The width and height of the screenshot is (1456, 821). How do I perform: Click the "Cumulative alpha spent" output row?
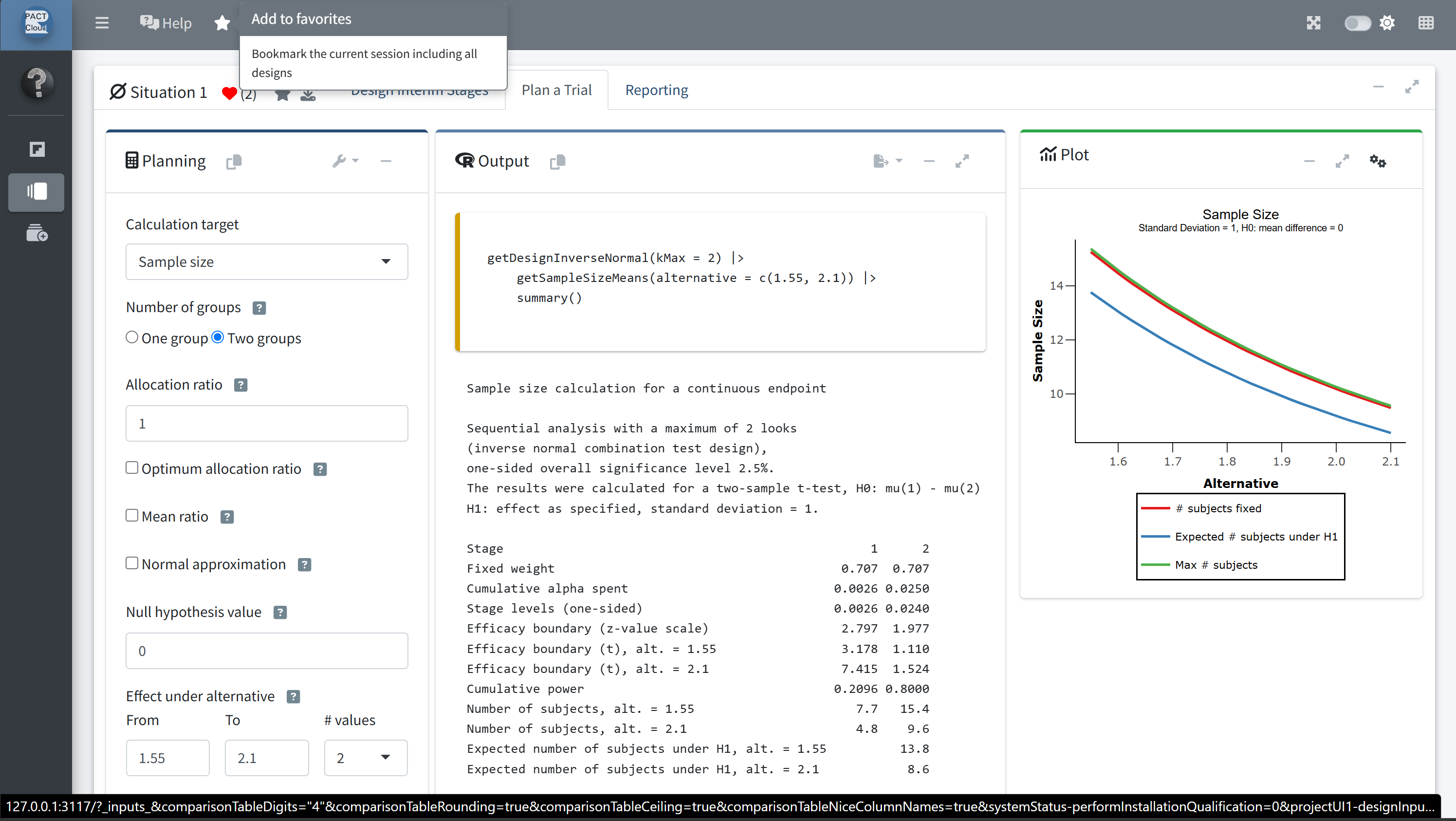698,589
